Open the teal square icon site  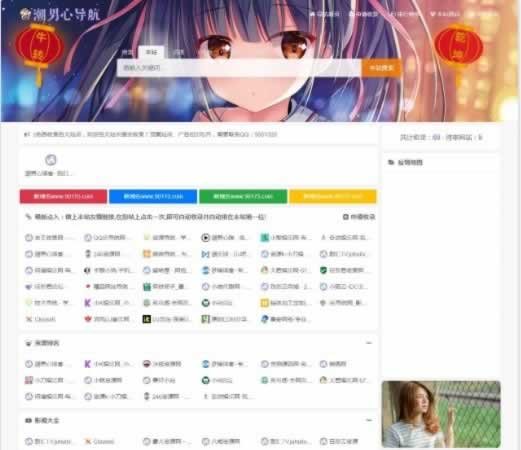pyautogui.click(x=285, y=238)
